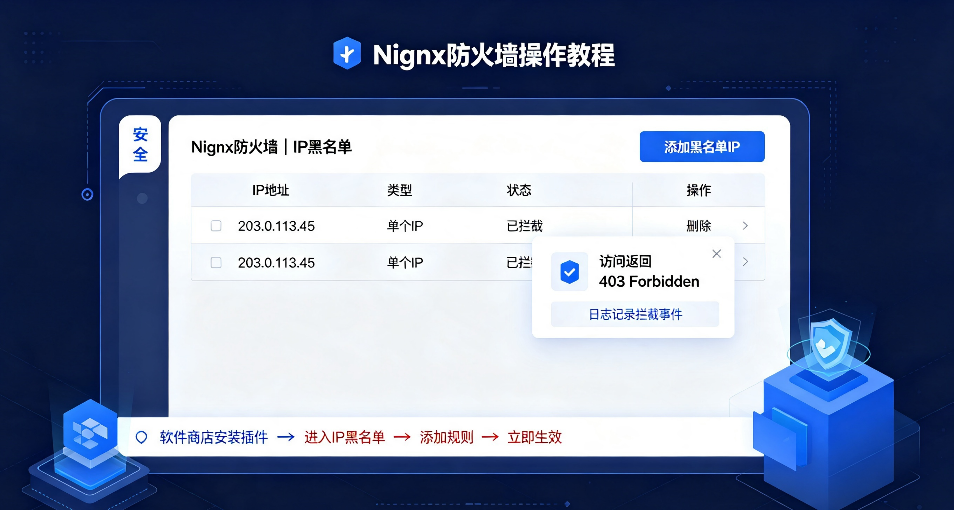Click the IP地址 column header
Screen dimensions: 954x510
(270, 190)
